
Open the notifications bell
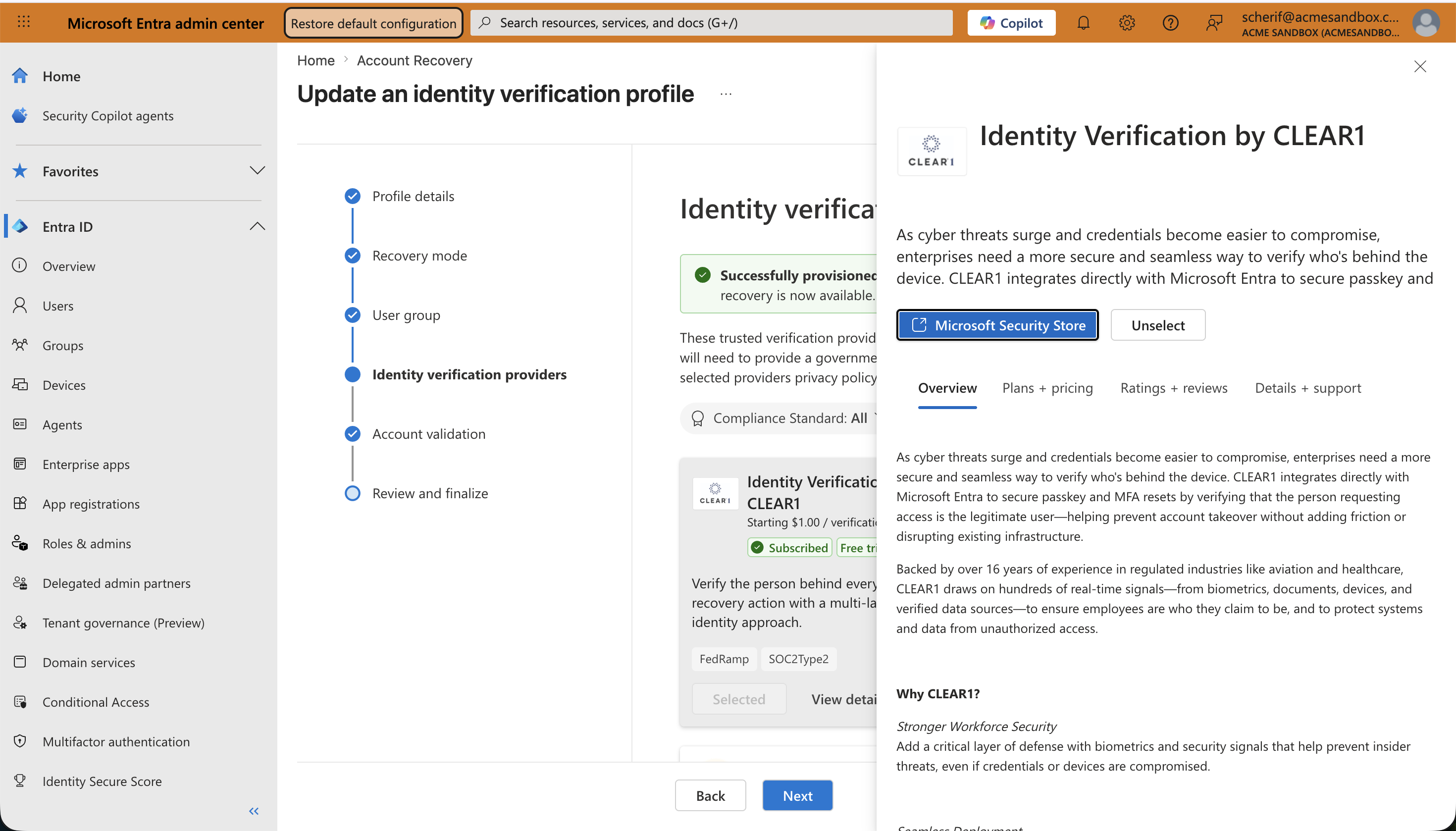(x=1083, y=23)
